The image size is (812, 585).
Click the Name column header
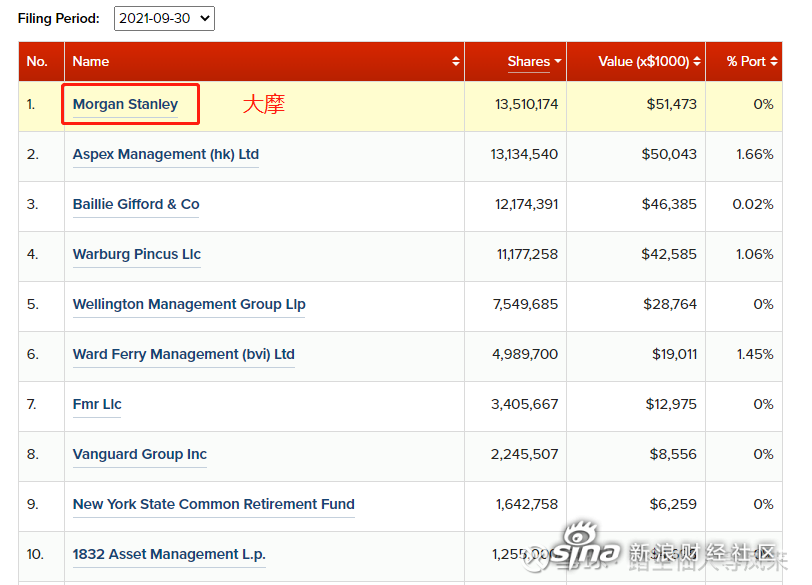tap(91, 61)
